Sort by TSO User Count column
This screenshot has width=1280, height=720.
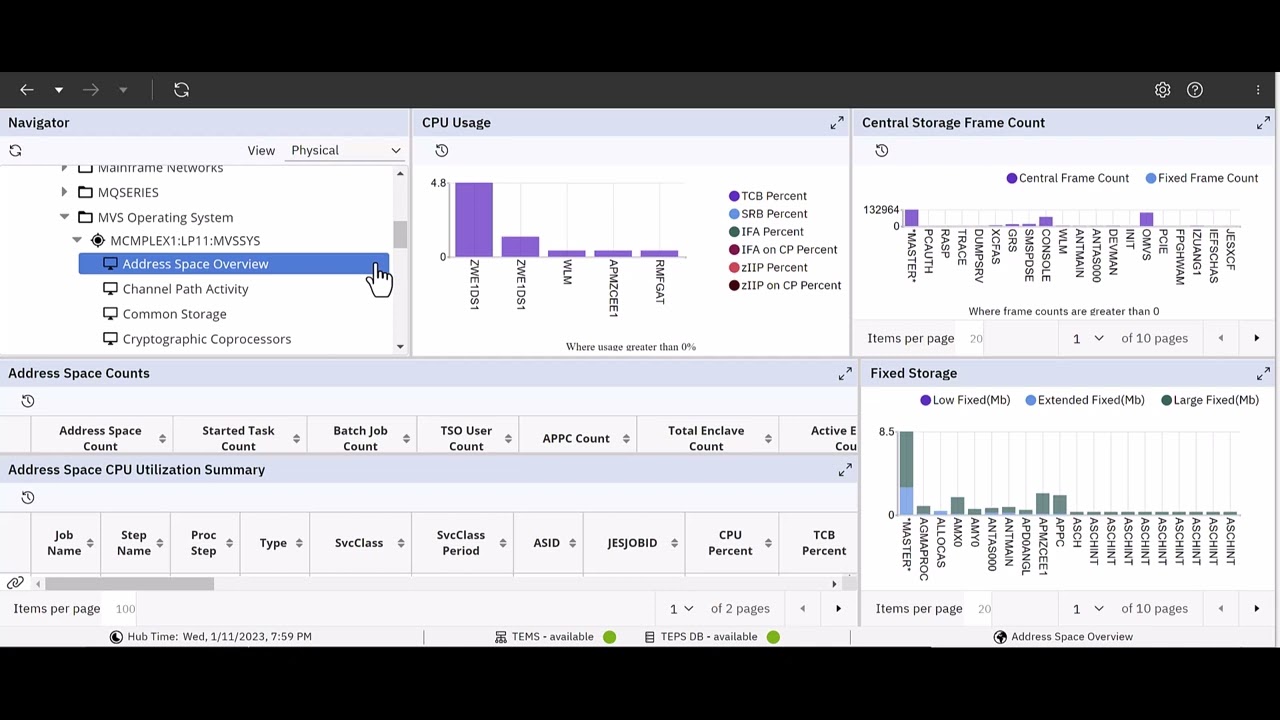(x=510, y=439)
